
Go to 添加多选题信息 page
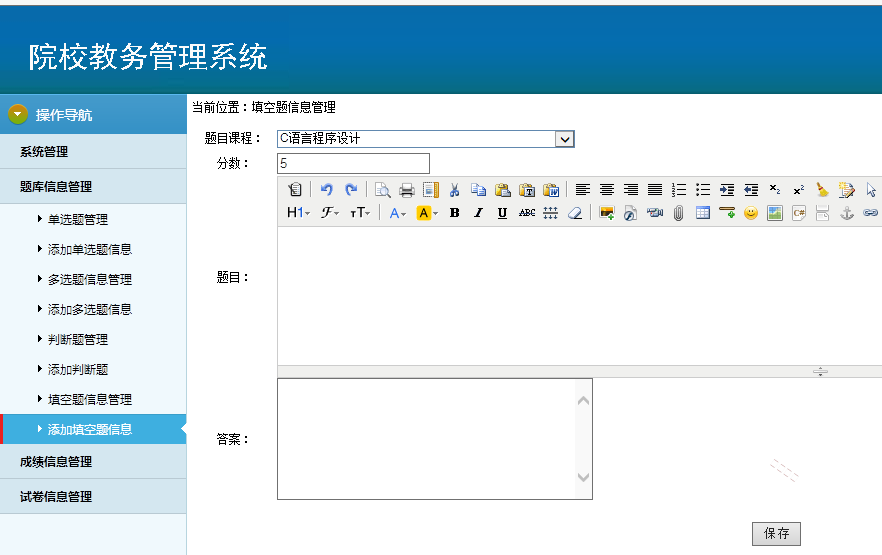89,309
